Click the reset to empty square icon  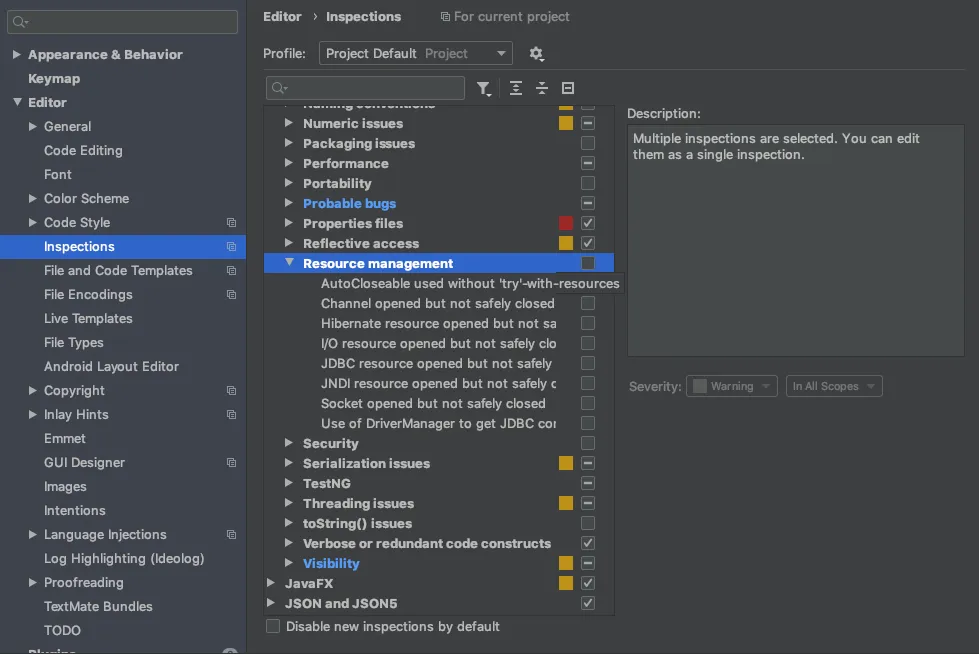568,88
